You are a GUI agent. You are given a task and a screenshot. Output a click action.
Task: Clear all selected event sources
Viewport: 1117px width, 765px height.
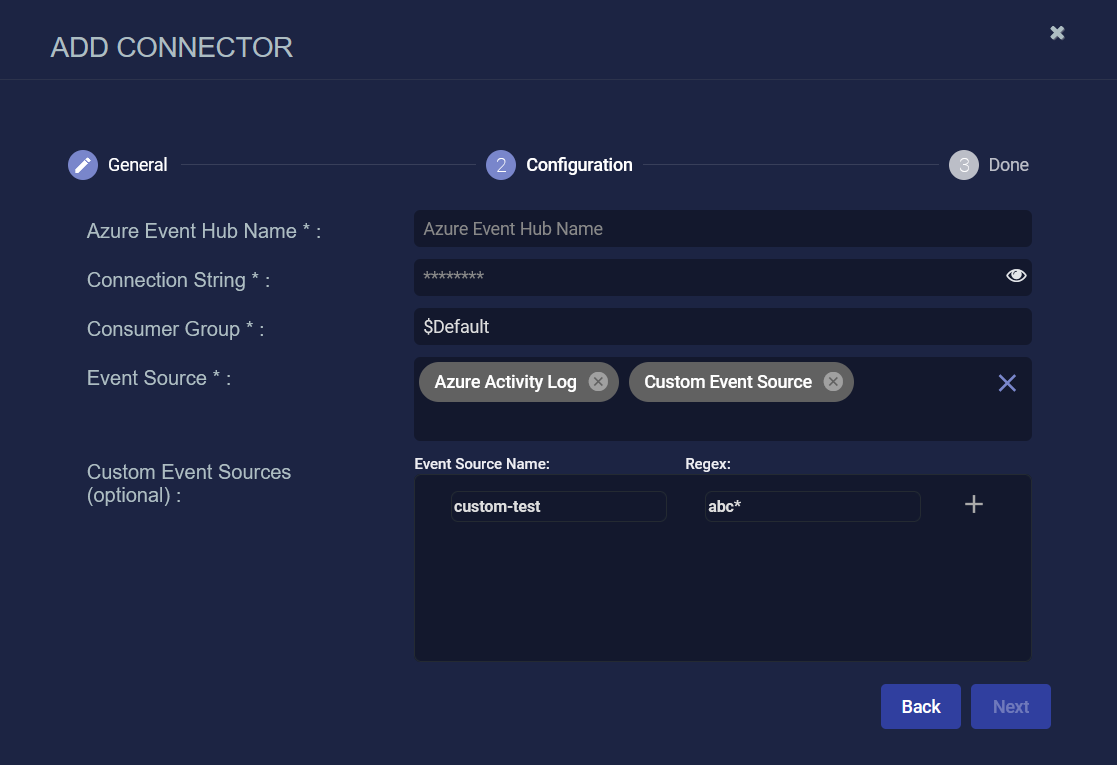[1007, 383]
